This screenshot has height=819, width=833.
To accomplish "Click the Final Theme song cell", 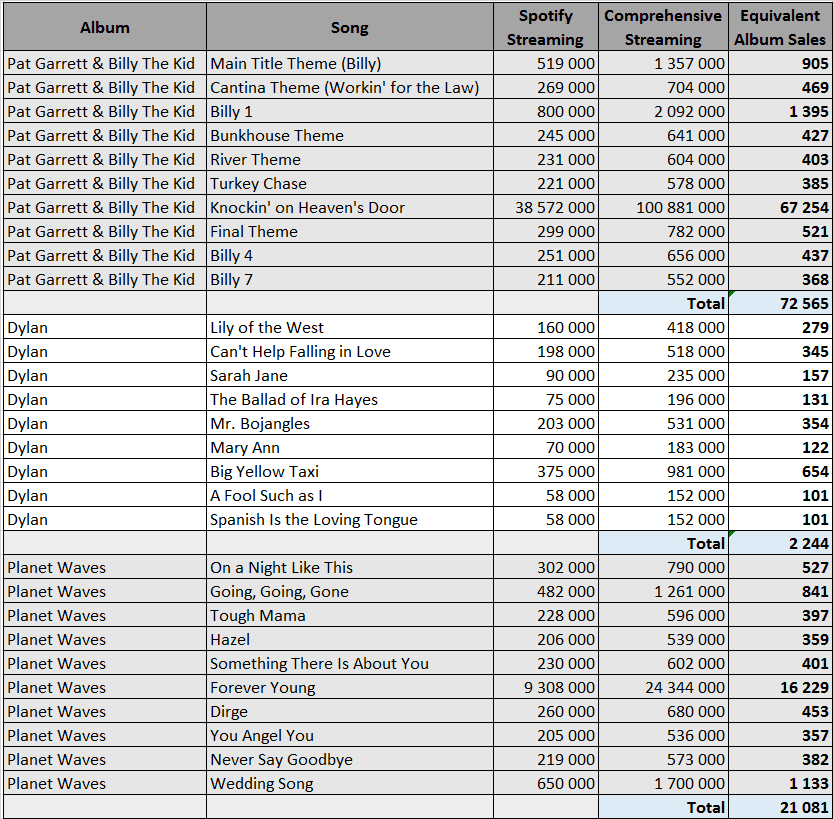I will (350, 232).
